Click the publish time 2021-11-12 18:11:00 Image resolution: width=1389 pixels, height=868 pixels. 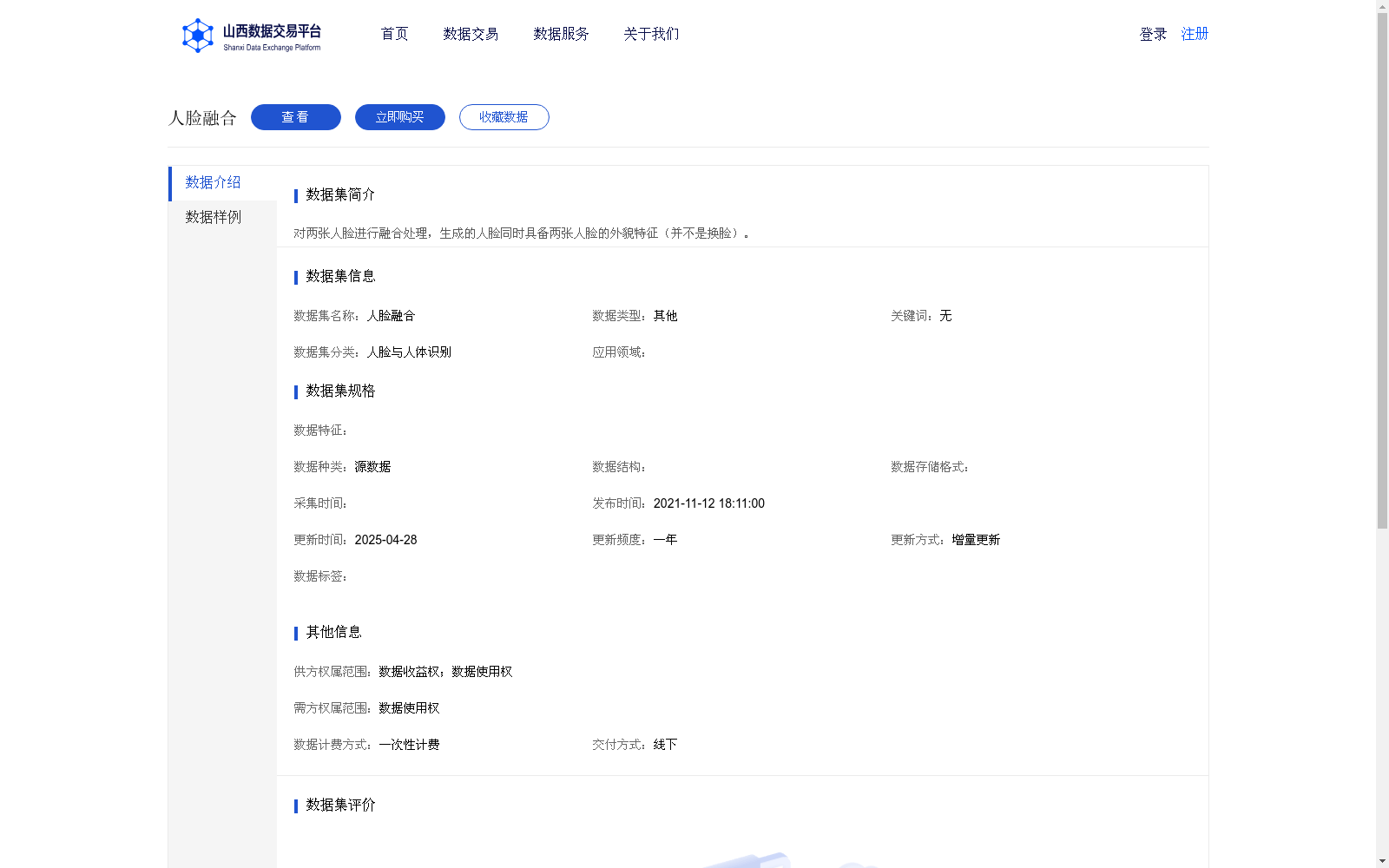pos(708,503)
